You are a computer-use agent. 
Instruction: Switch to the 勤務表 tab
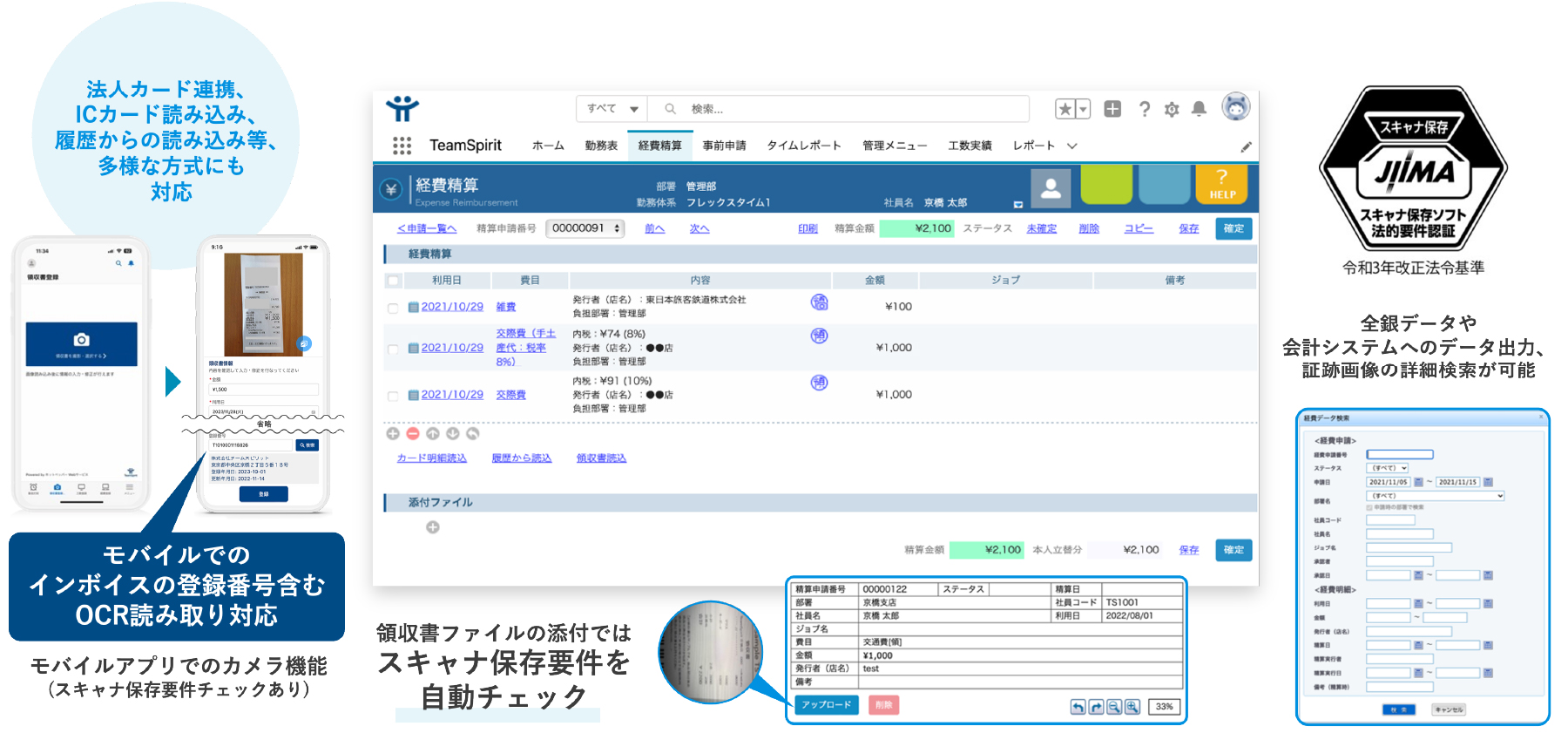[x=601, y=146]
